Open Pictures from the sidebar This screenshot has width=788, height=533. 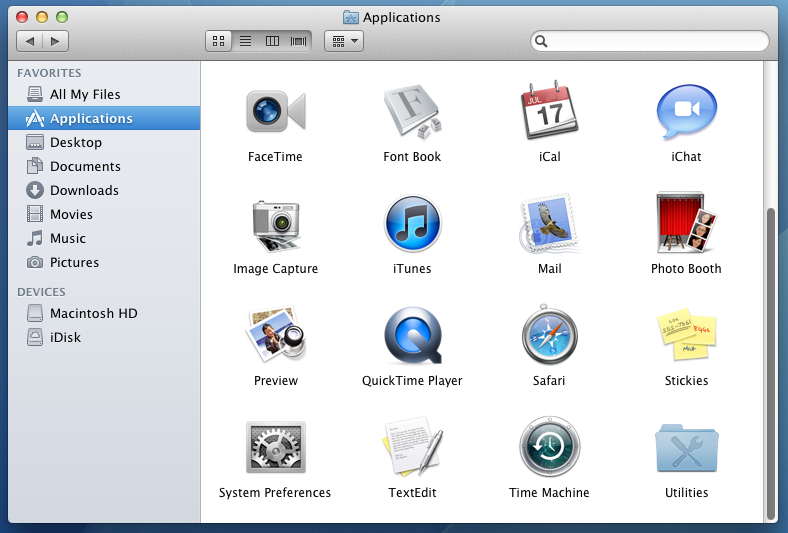(x=104, y=263)
